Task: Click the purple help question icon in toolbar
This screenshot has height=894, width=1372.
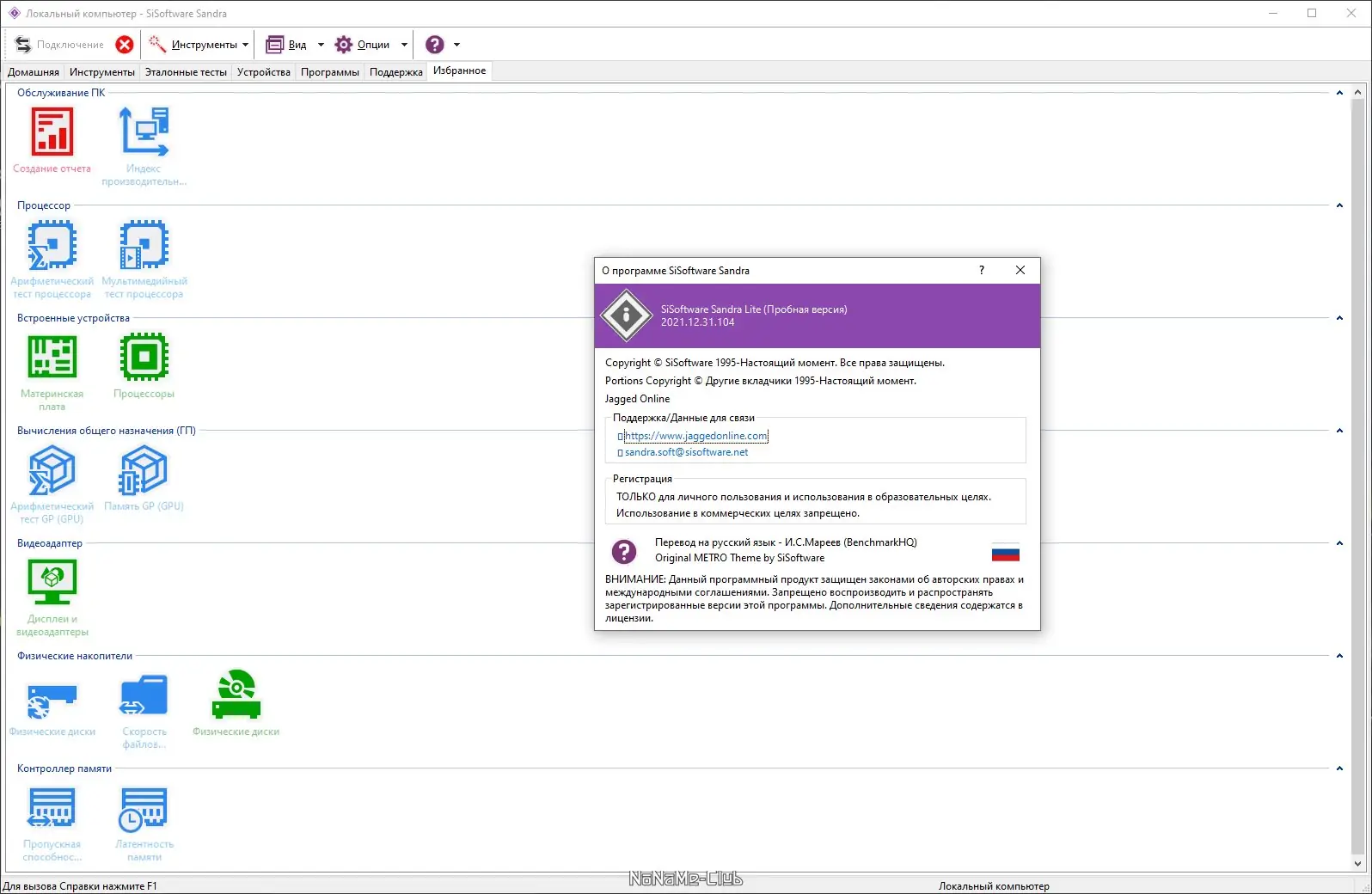Action: pyautogui.click(x=435, y=45)
